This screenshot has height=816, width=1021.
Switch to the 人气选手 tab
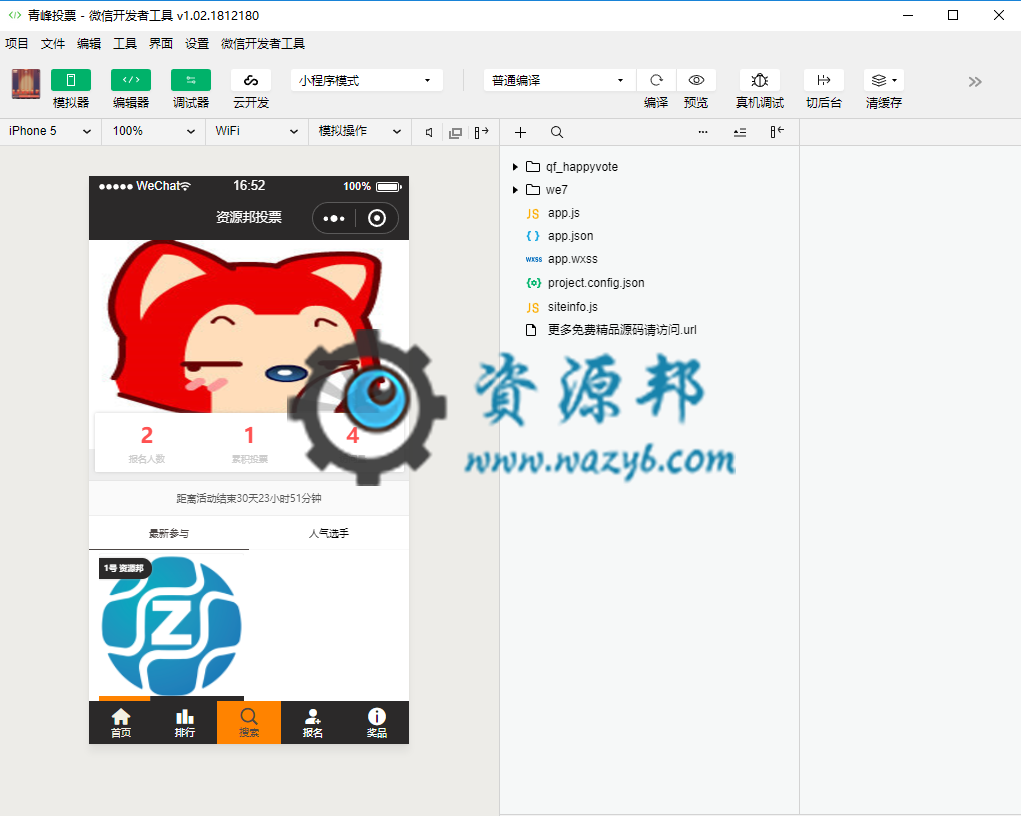(329, 533)
